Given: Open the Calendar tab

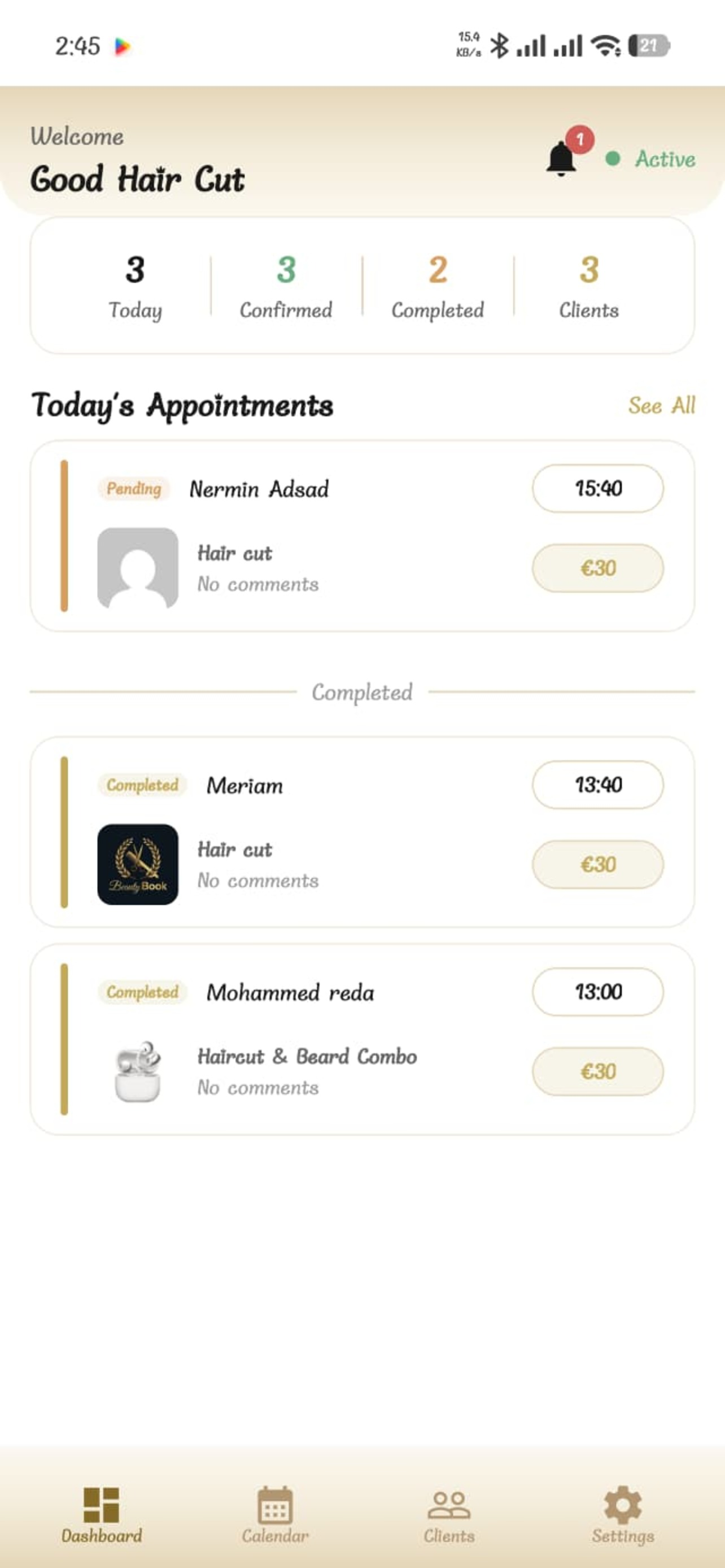Looking at the screenshot, I should [275, 1514].
